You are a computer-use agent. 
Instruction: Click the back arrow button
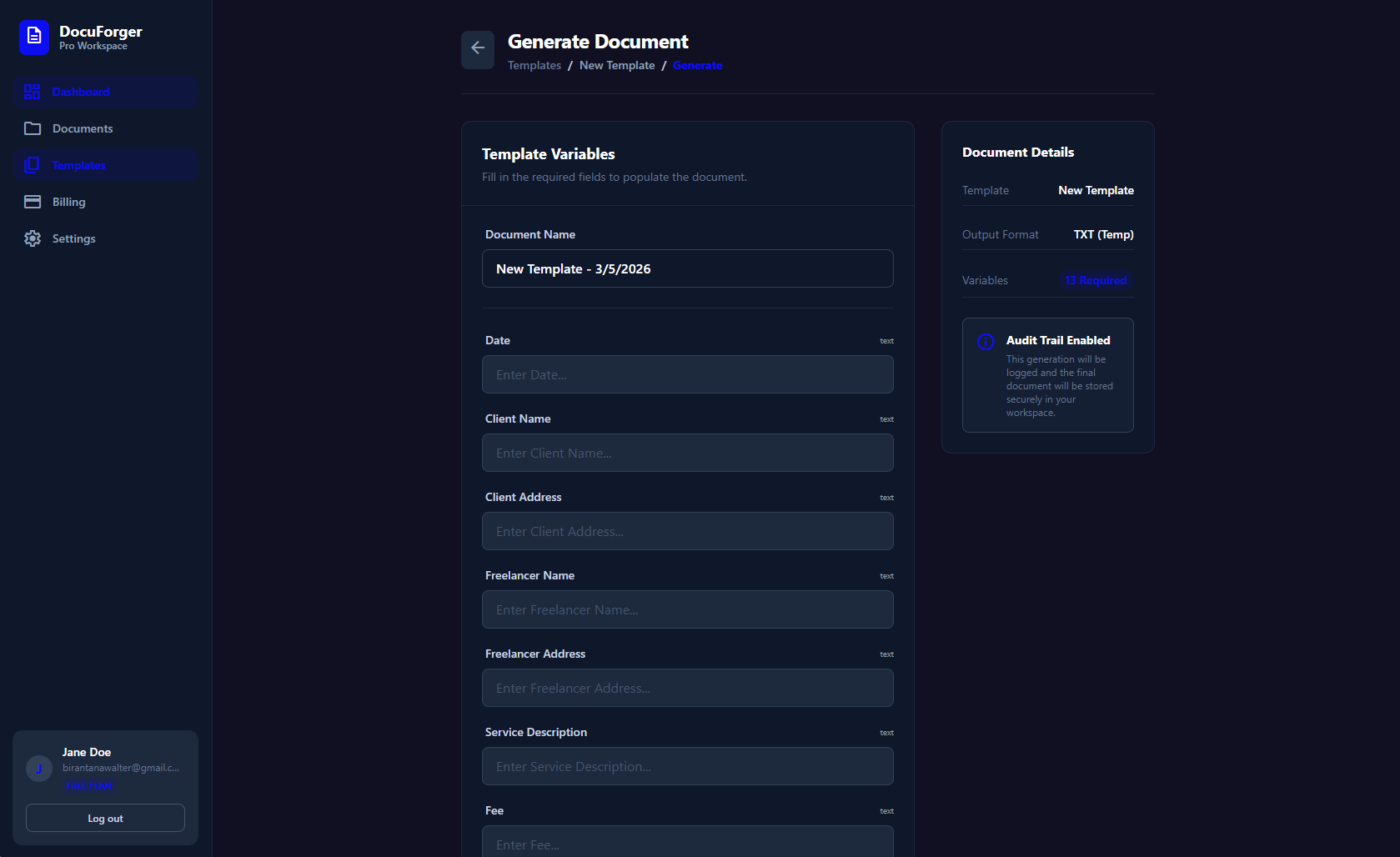point(478,49)
